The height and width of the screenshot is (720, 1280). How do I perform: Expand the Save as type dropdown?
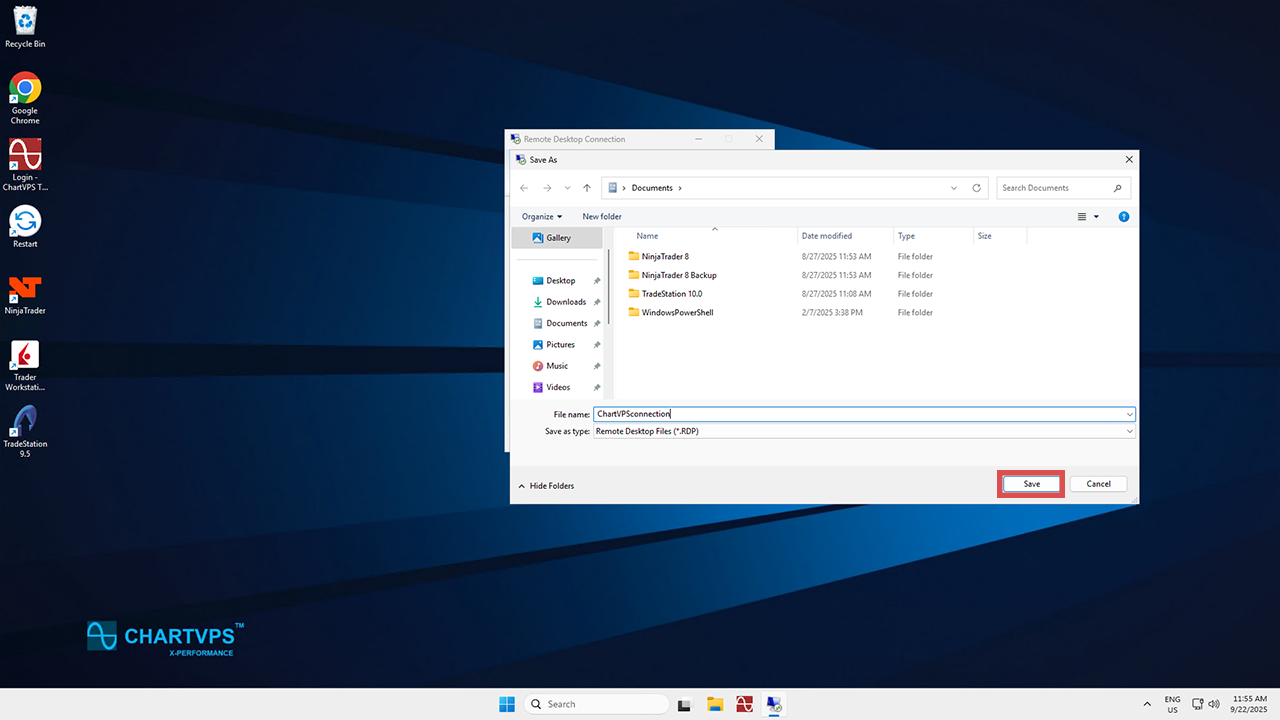tap(1130, 432)
